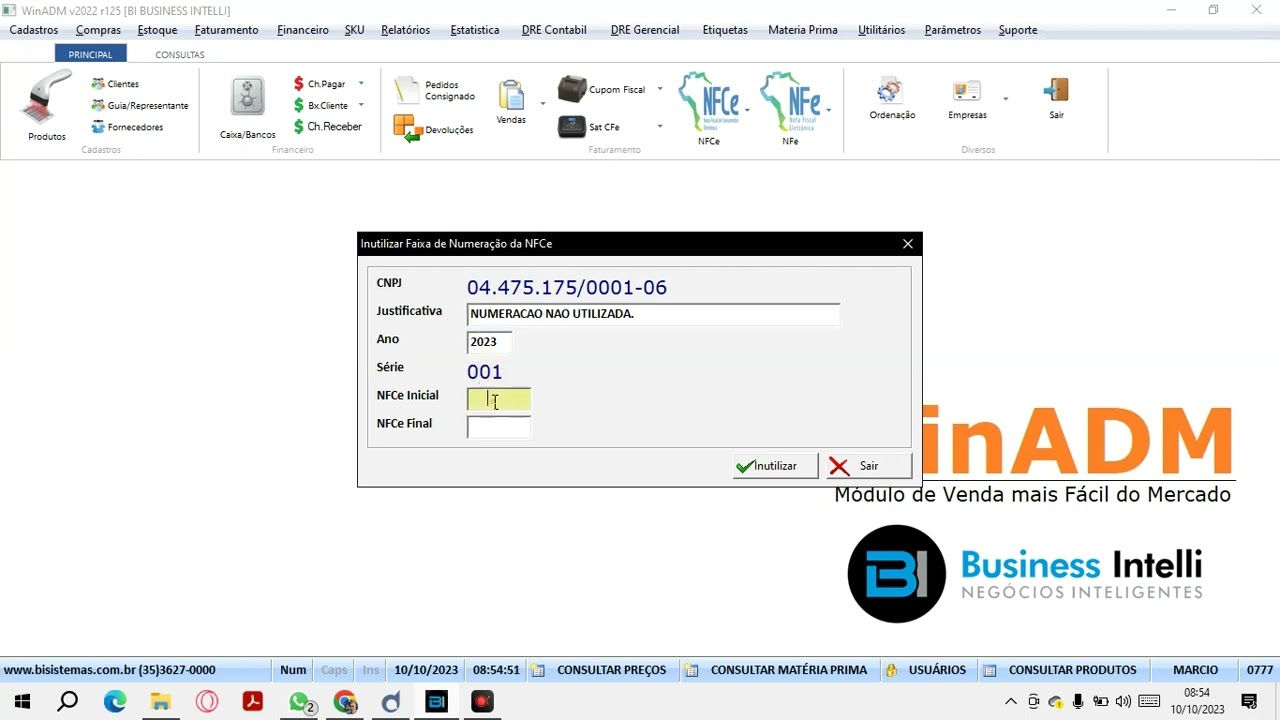Open Adobe Acrobat from the taskbar
This screenshot has height=720, width=1280.
(x=253, y=702)
